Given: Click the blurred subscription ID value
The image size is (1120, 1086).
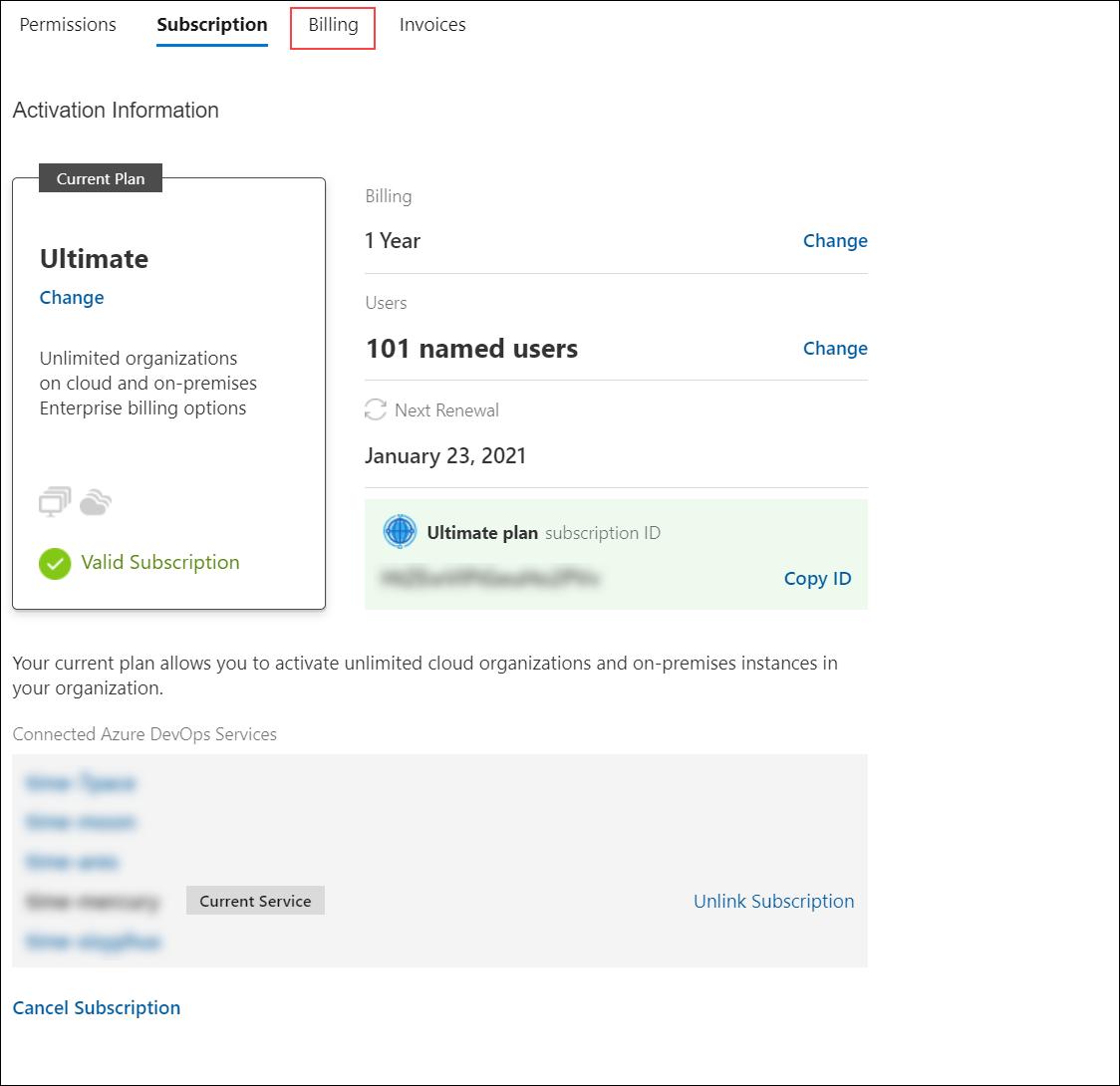Looking at the screenshot, I should 490,578.
